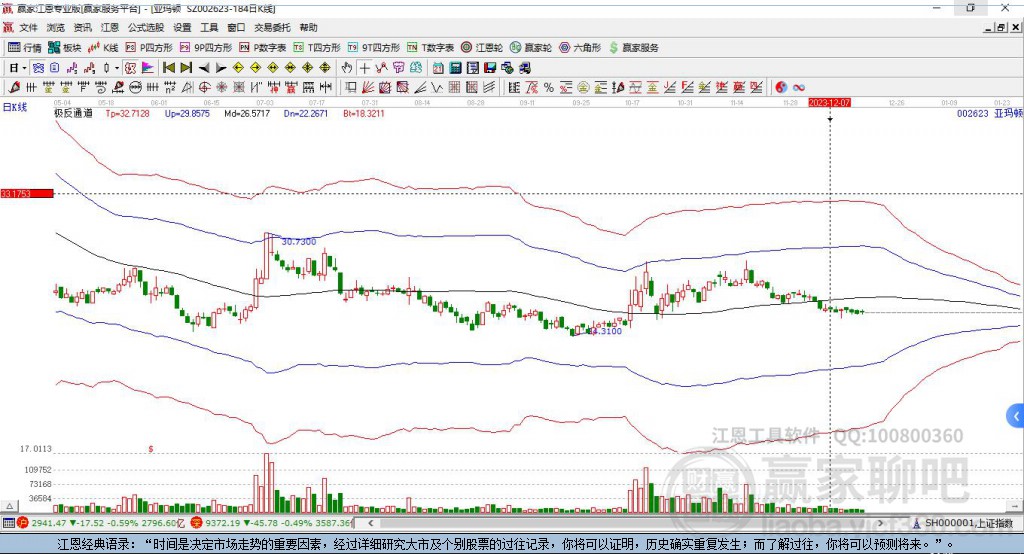Viewport: 1024px width, 554px height.
Task: Click the 30.7300 high price label
Action: point(298,242)
